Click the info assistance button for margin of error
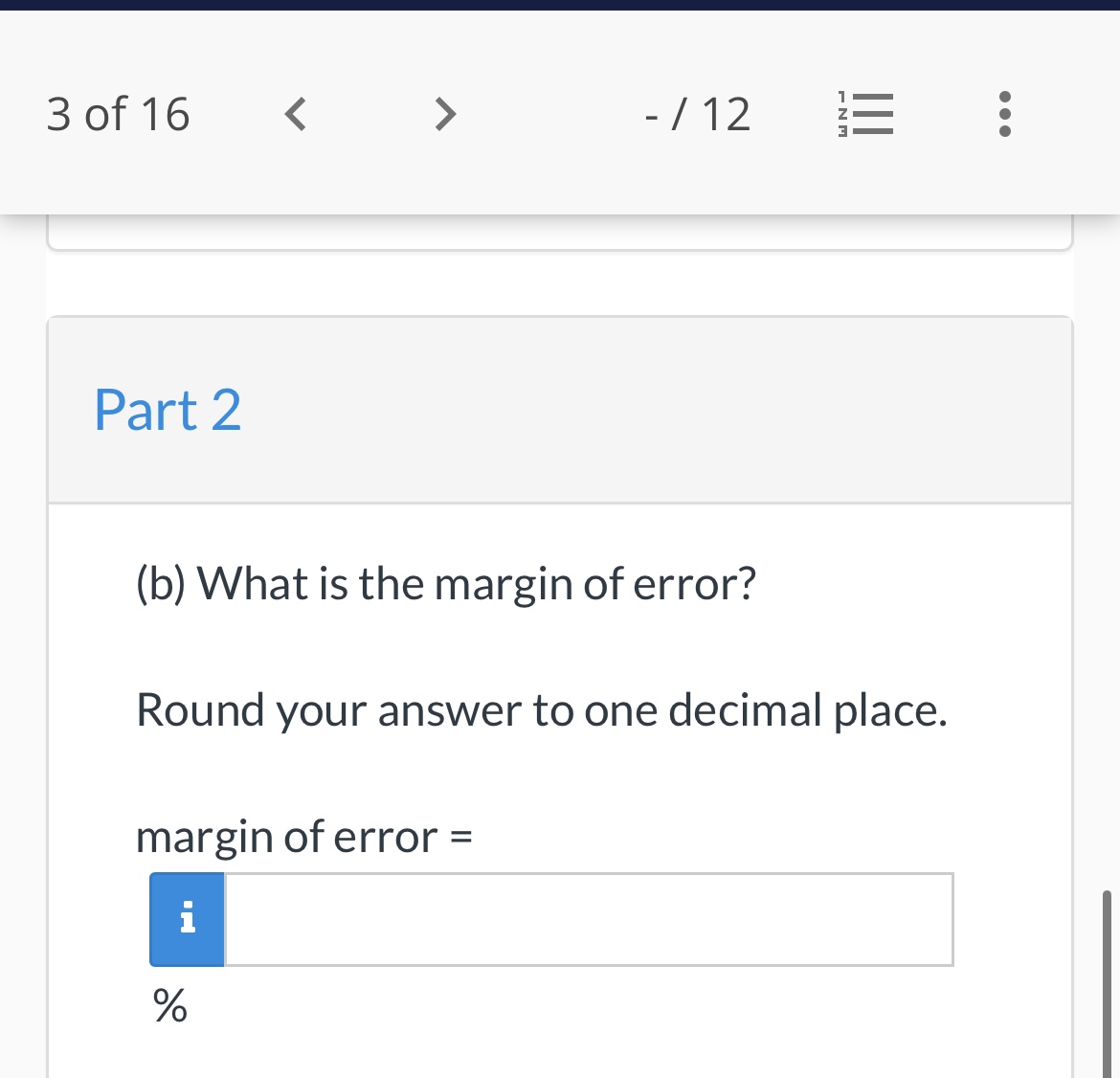The image size is (1120, 1078). 187,918
